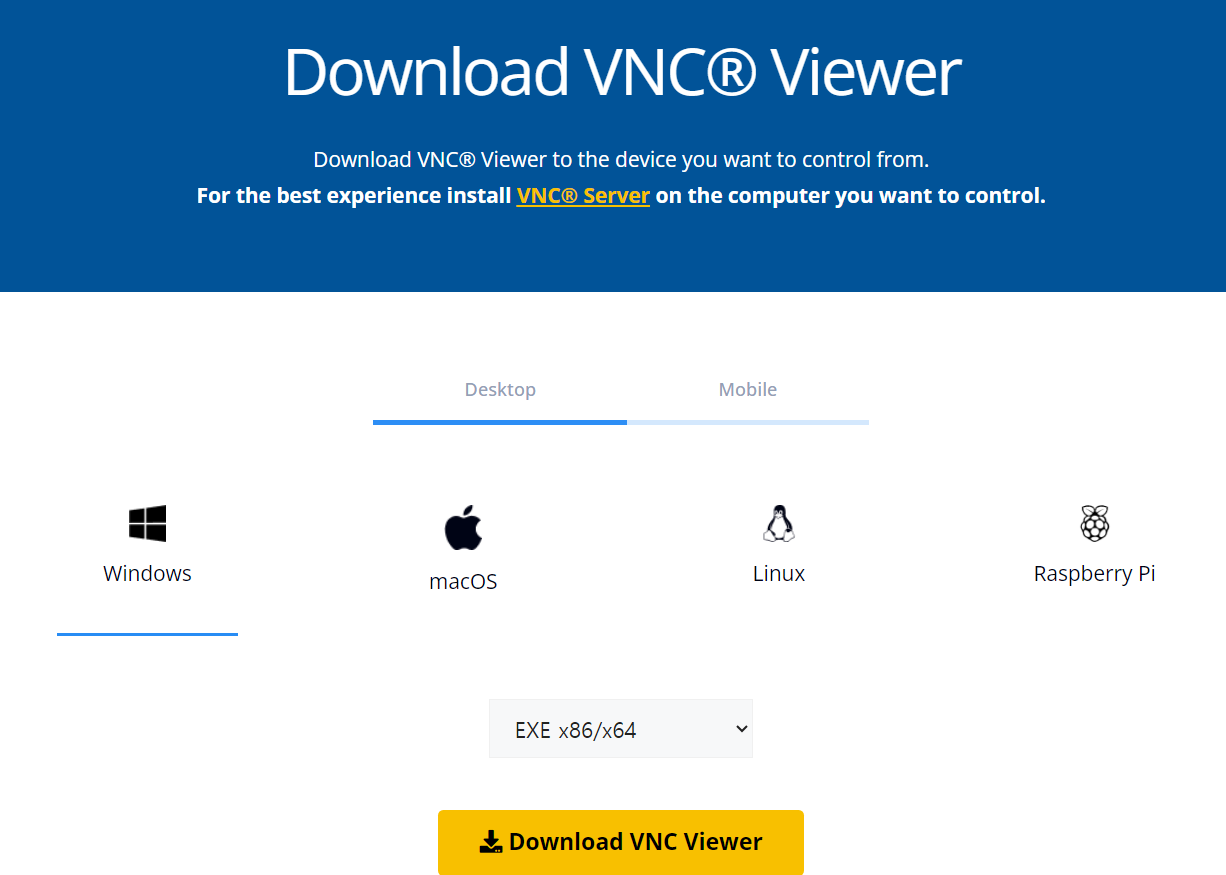
Task: Click the light blue bar under Mobile
Action: 748,422
